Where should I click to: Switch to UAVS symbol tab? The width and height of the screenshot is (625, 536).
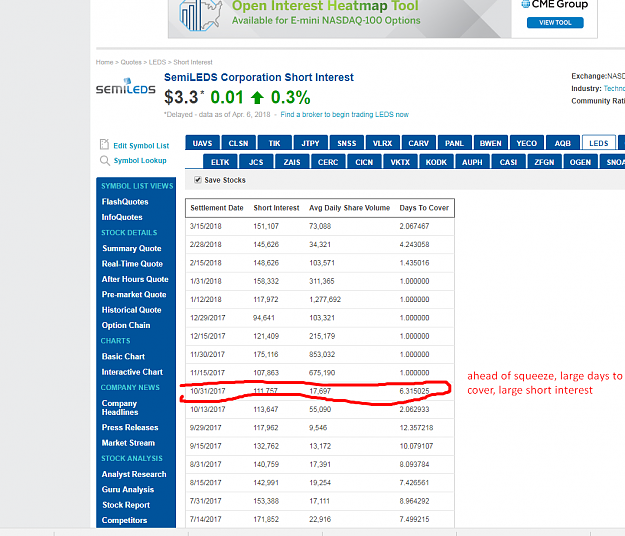202,143
